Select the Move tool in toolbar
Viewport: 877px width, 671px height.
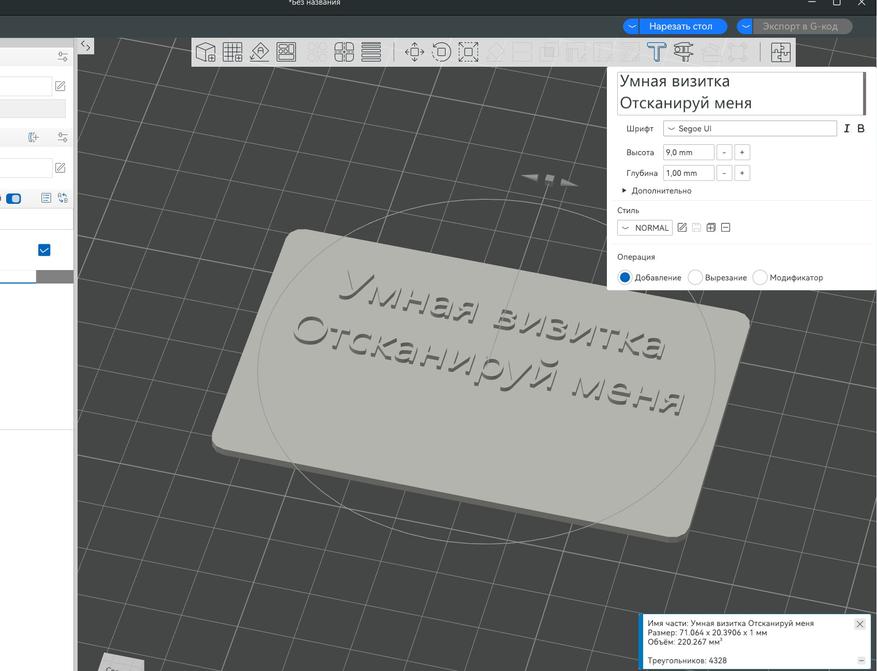414,52
